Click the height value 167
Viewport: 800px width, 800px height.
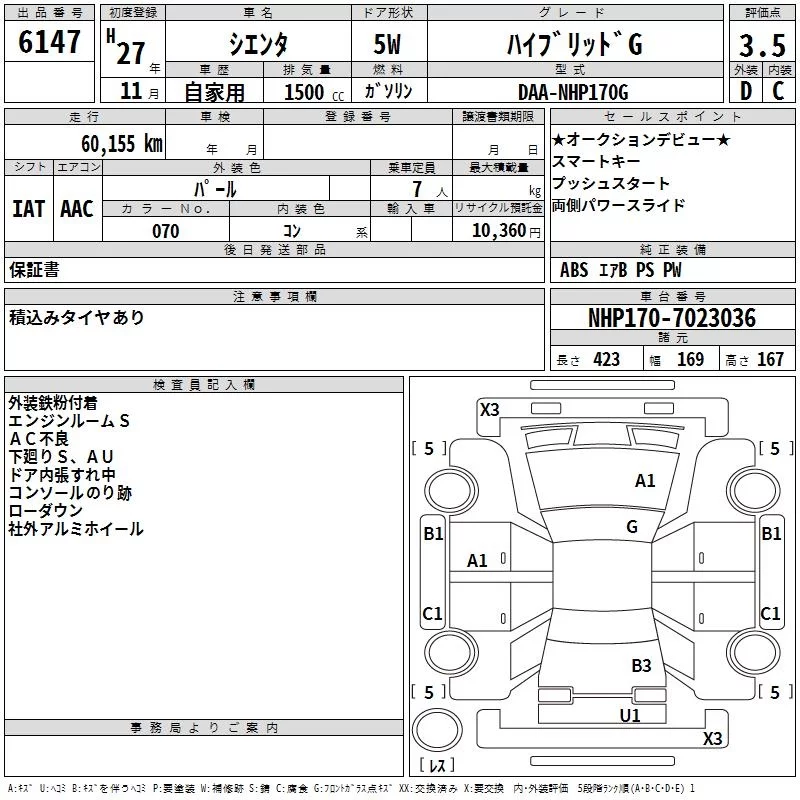[x=770, y=360]
